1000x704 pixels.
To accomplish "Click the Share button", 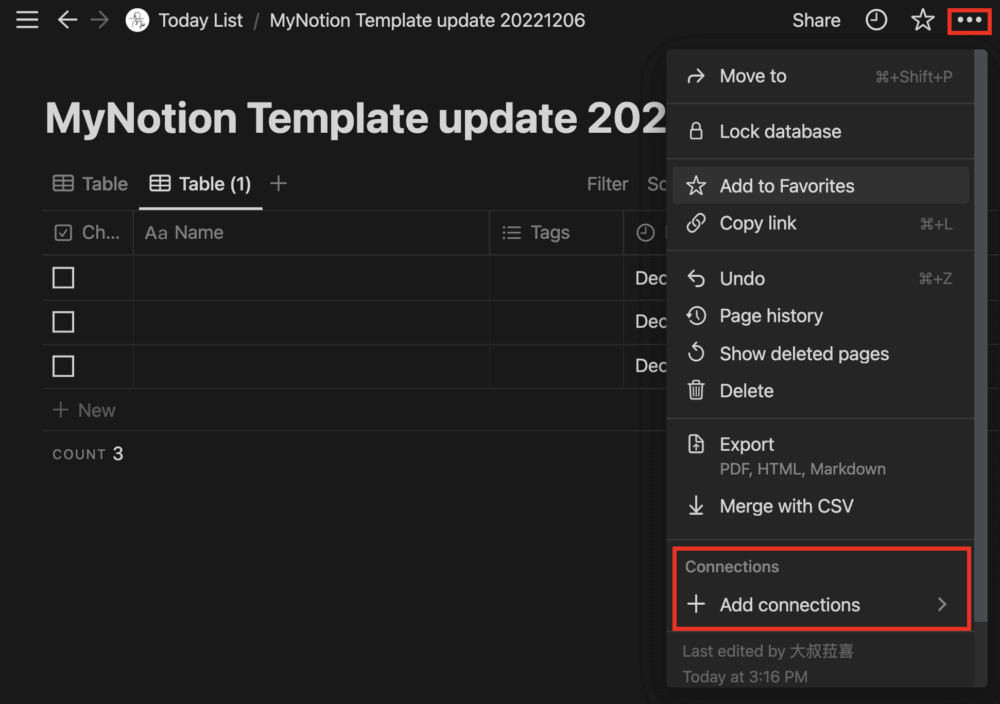I will (816, 20).
